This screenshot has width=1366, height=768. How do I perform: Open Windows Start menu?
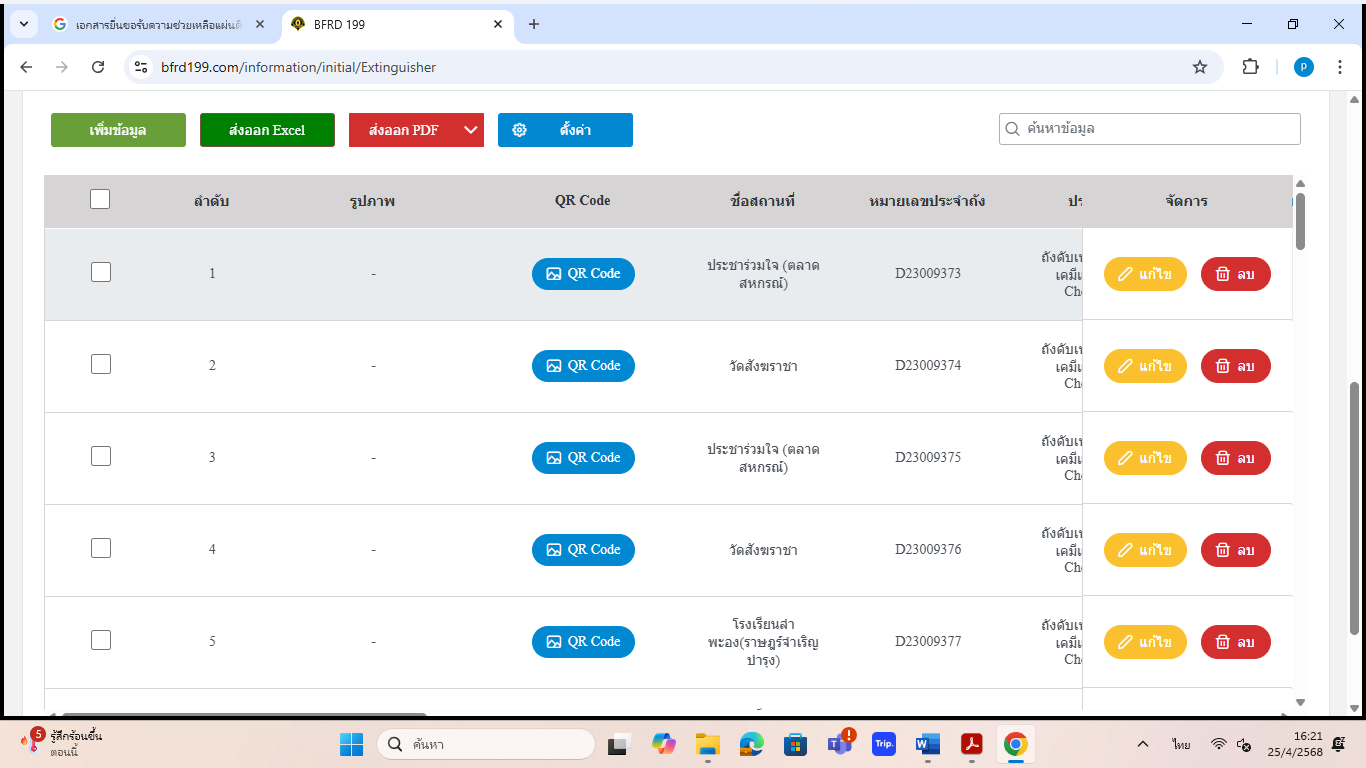pos(352,744)
